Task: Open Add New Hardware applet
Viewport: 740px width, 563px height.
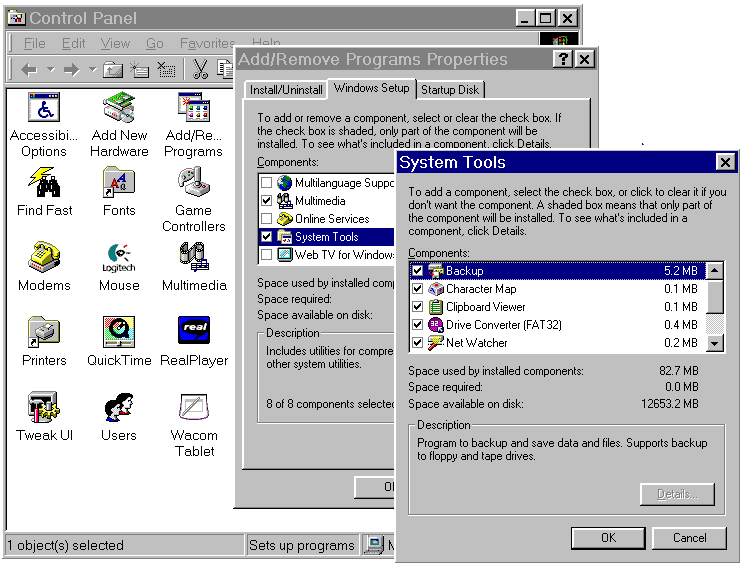Action: pos(119,109)
